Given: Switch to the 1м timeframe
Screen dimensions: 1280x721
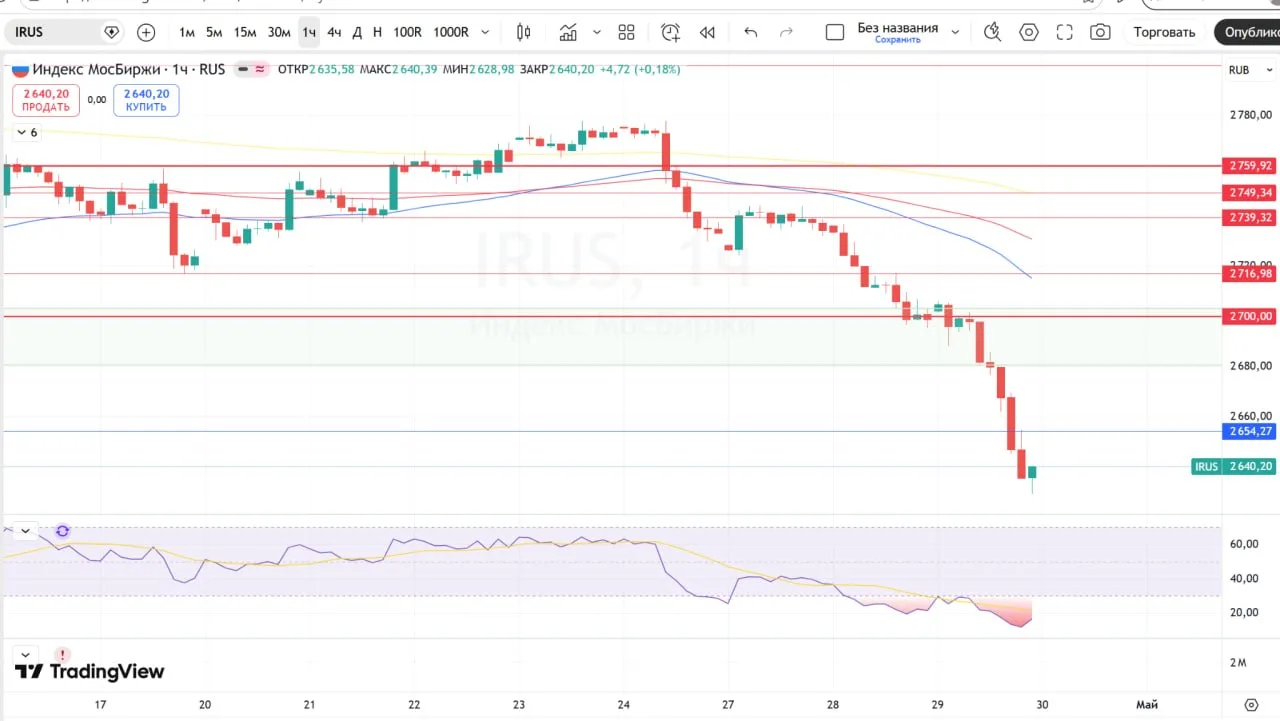Looking at the screenshot, I should click(x=187, y=32).
